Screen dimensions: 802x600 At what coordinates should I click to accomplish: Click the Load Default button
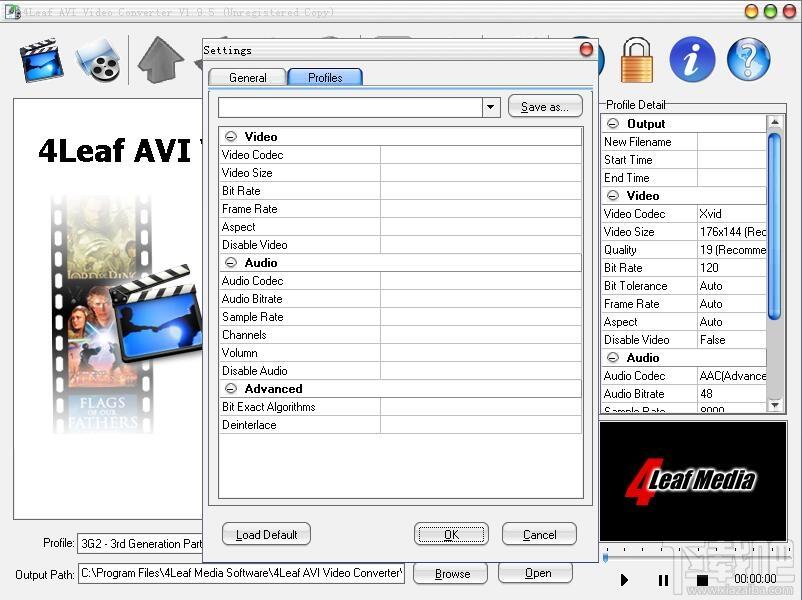pos(266,535)
